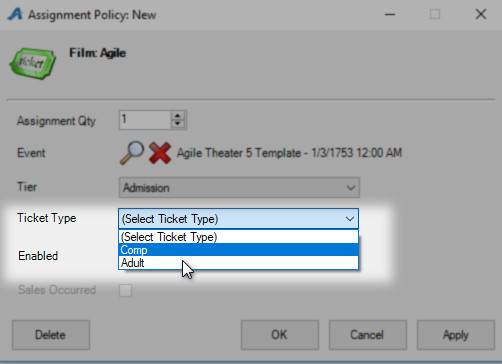Click the Sales Occurred label
502x364 pixels.
tap(57, 290)
